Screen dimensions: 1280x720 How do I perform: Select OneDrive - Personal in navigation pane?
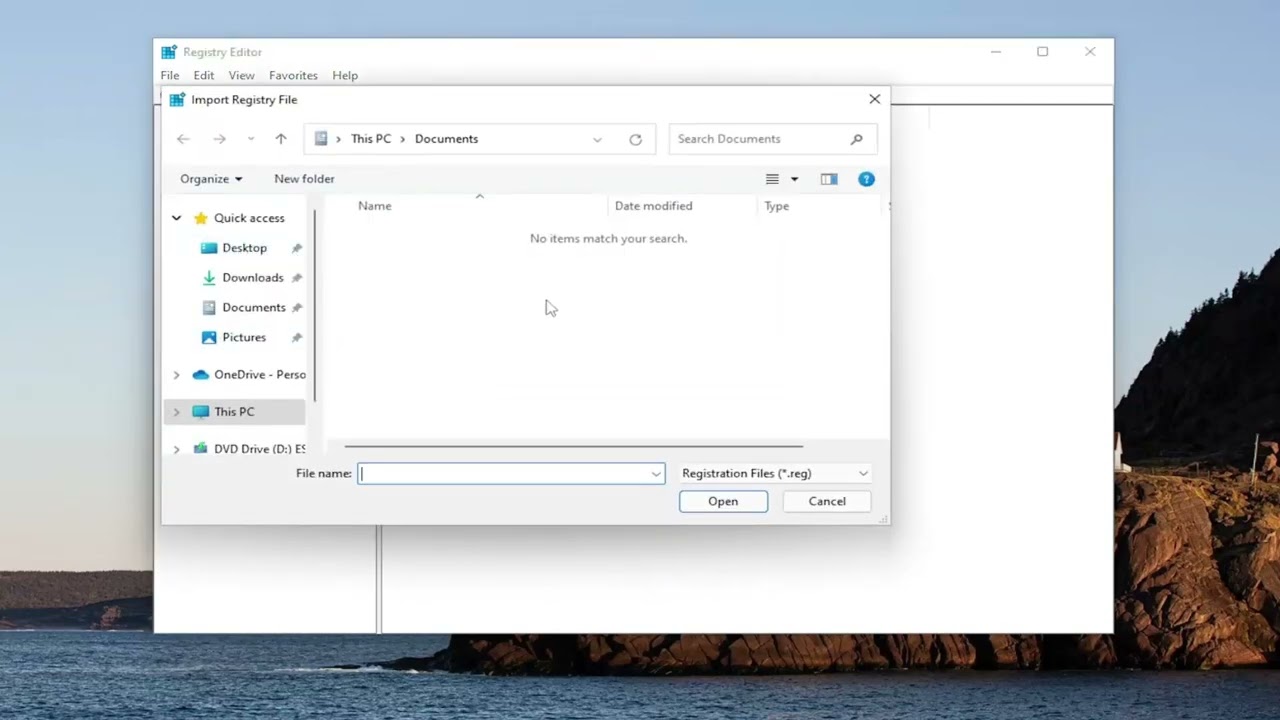click(x=259, y=375)
